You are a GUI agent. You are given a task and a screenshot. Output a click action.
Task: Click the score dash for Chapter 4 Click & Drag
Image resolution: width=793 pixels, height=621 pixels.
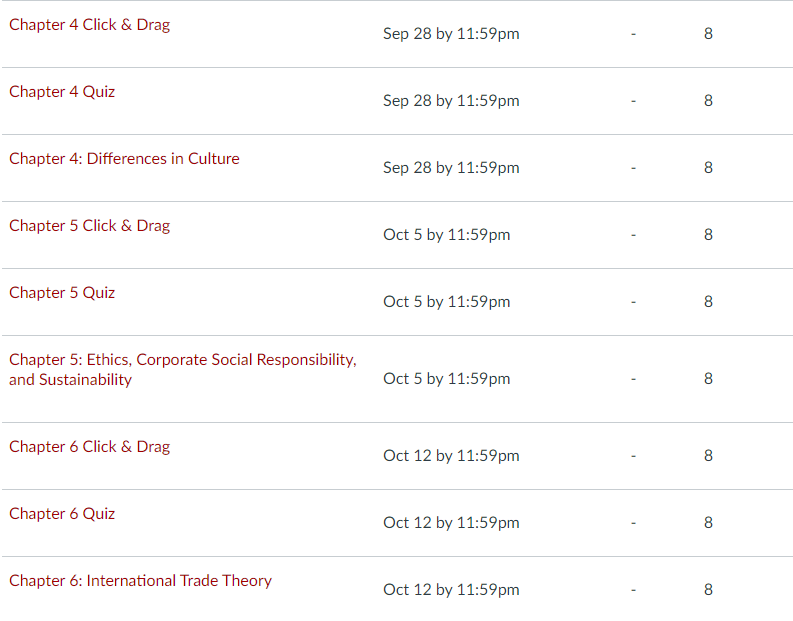633,34
